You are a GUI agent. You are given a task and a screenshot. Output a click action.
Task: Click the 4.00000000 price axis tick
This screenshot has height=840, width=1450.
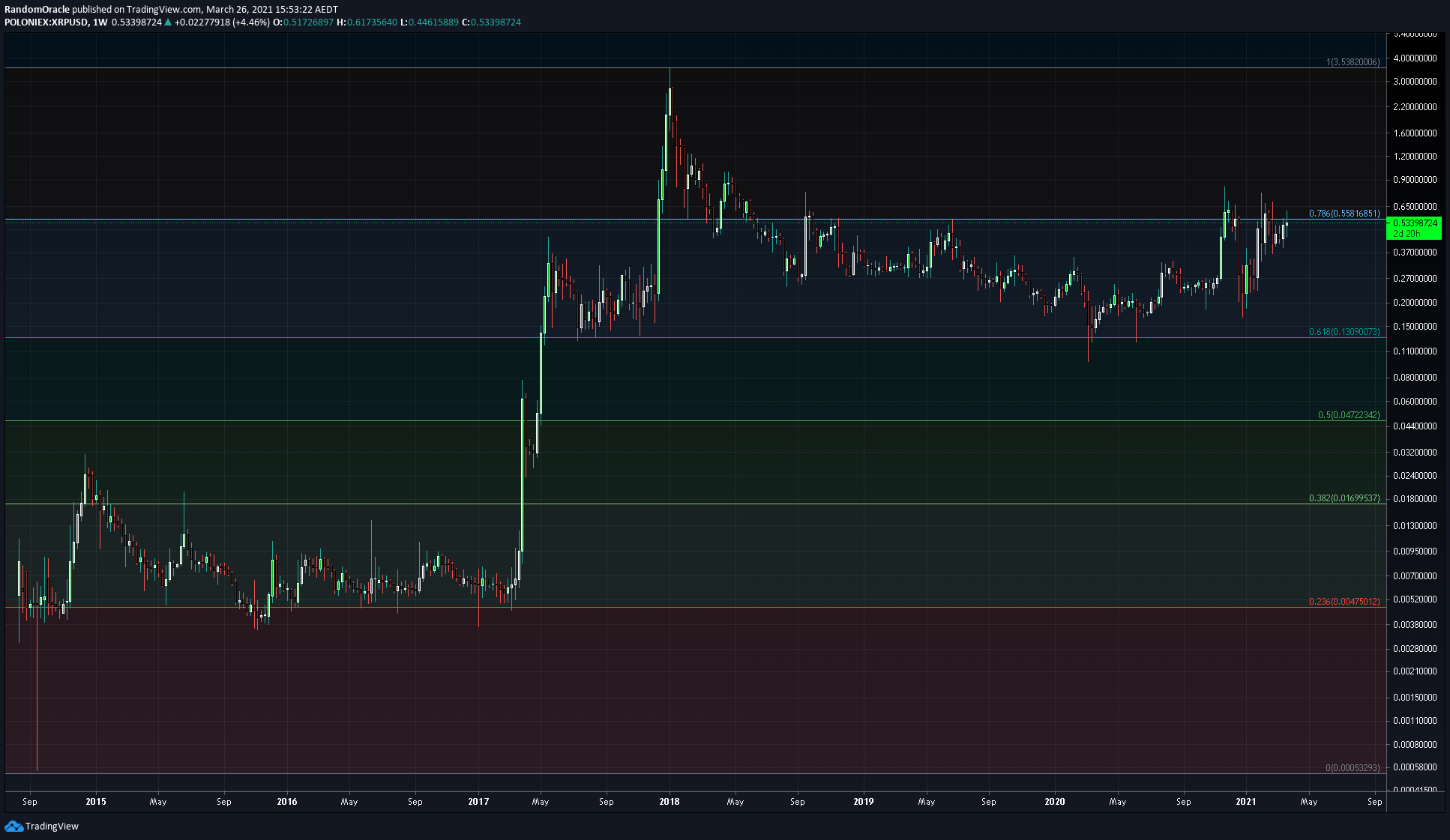(1415, 58)
